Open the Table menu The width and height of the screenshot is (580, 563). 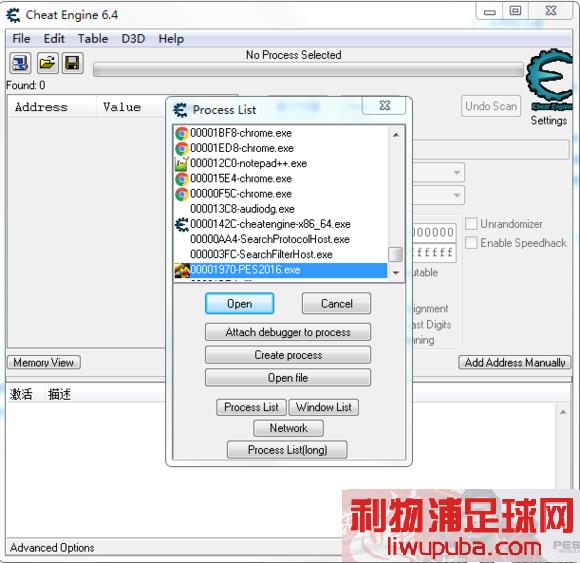coord(93,38)
